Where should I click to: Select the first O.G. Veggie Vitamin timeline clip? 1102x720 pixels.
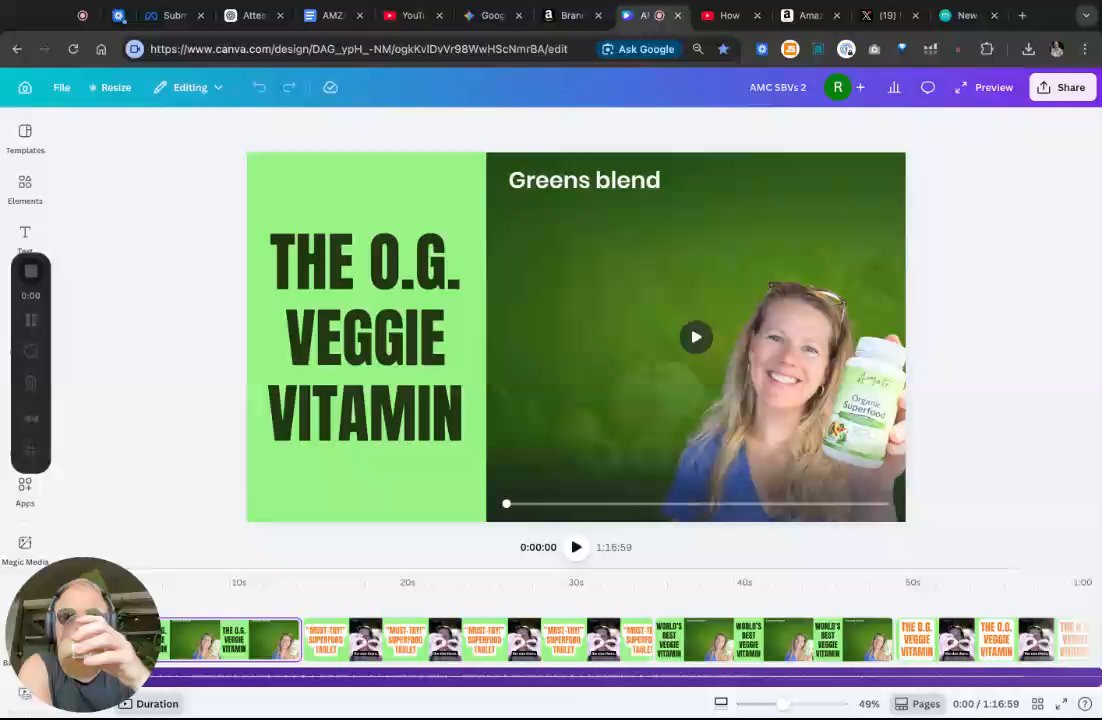232,639
